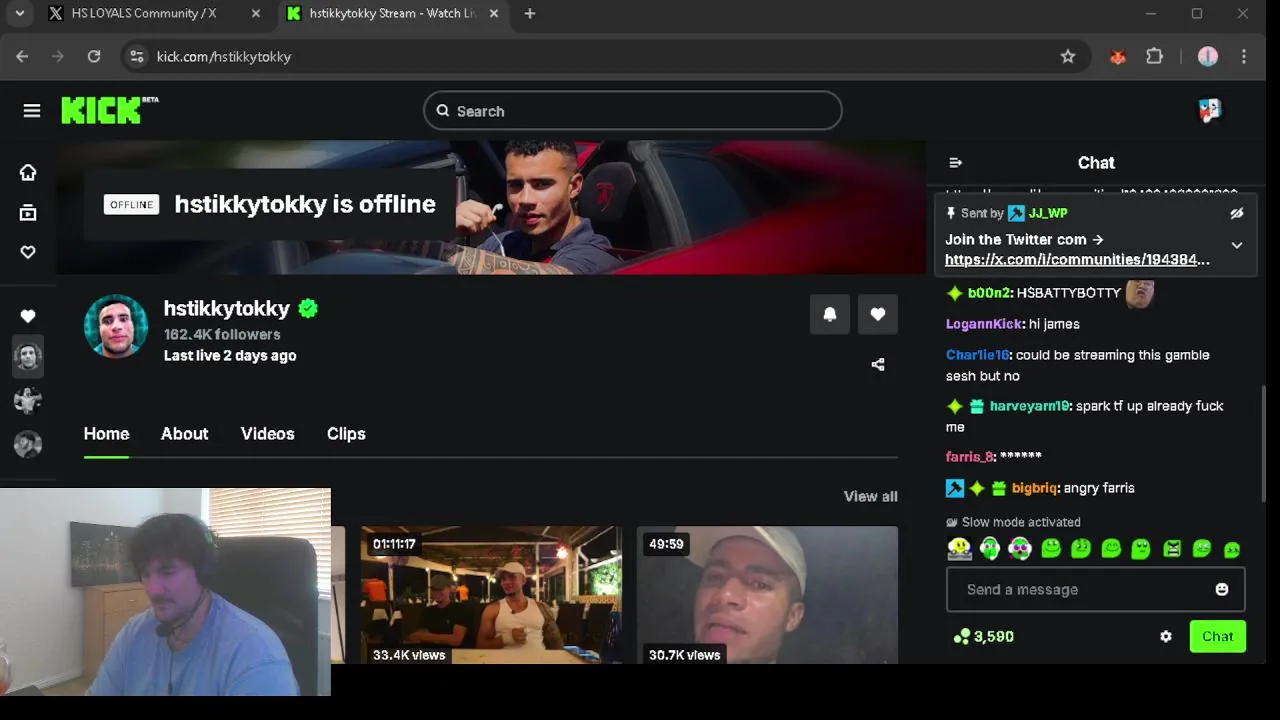Close the hstikkytokky Stream tab

493,13
